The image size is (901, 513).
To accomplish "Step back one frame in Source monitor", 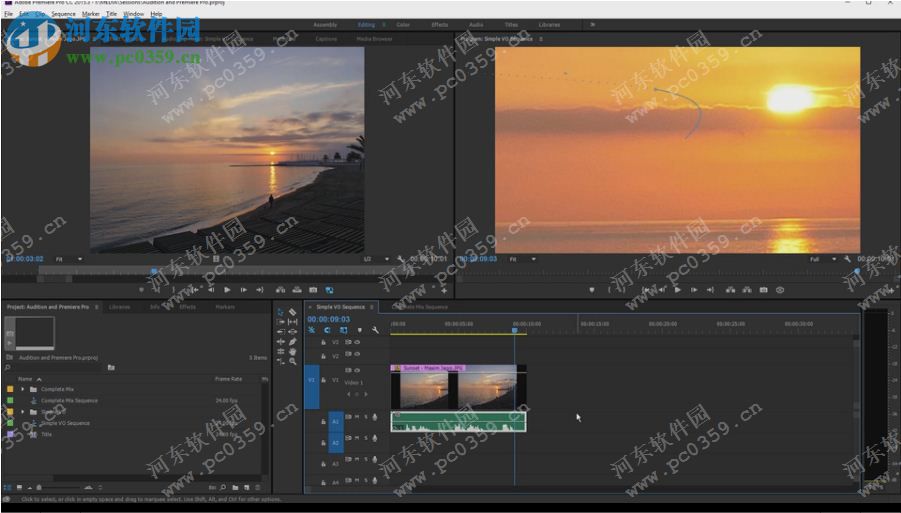I will [211, 290].
